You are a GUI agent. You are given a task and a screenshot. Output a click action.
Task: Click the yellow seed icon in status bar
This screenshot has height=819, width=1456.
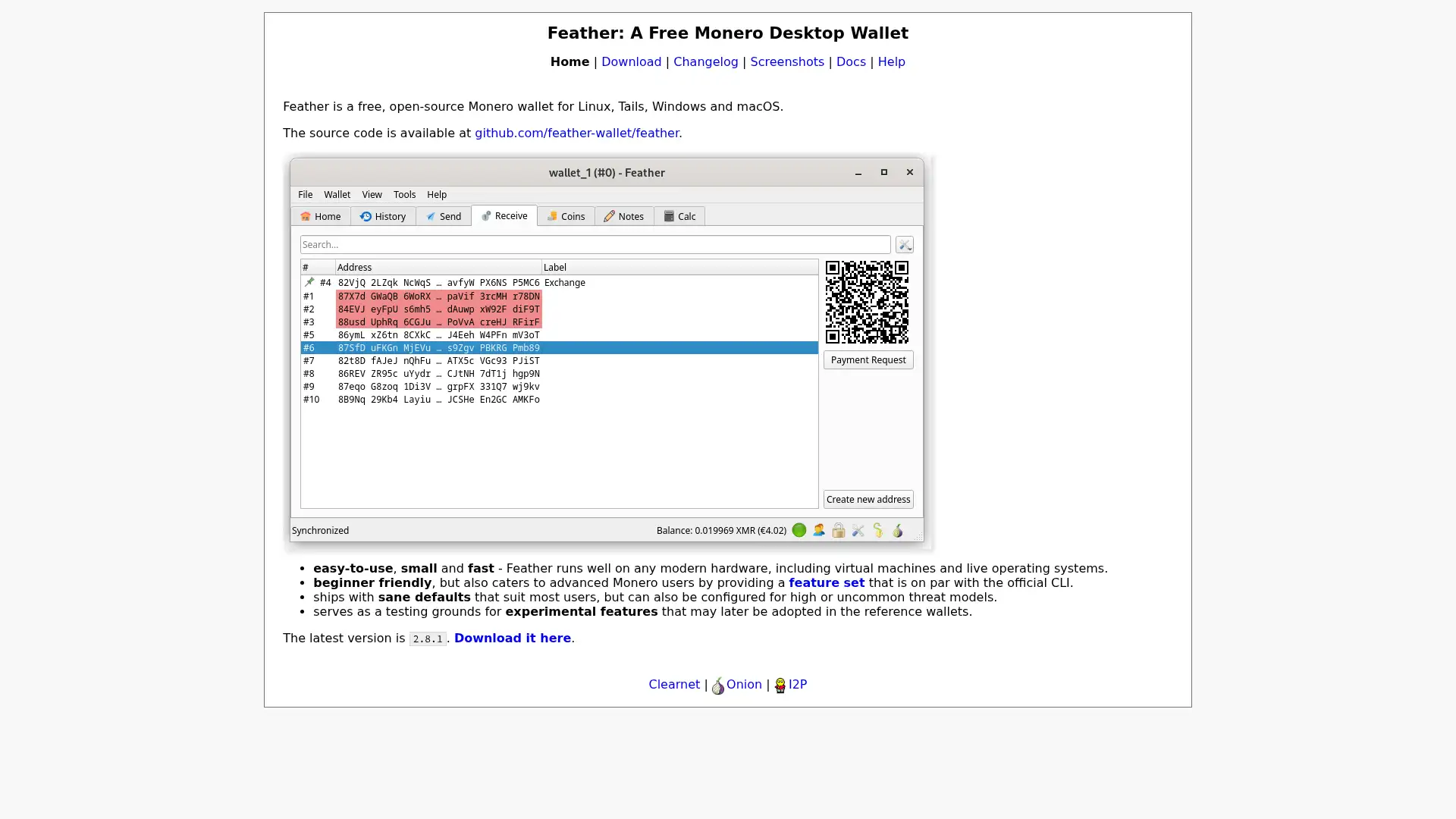878,530
